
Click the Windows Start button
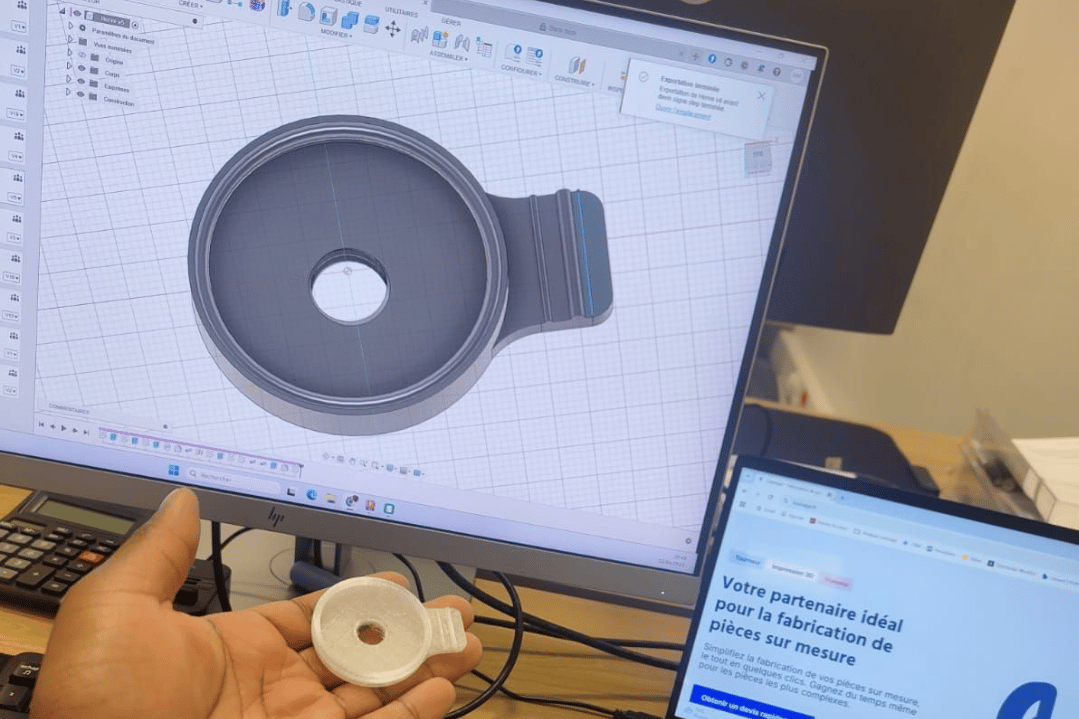[174, 470]
